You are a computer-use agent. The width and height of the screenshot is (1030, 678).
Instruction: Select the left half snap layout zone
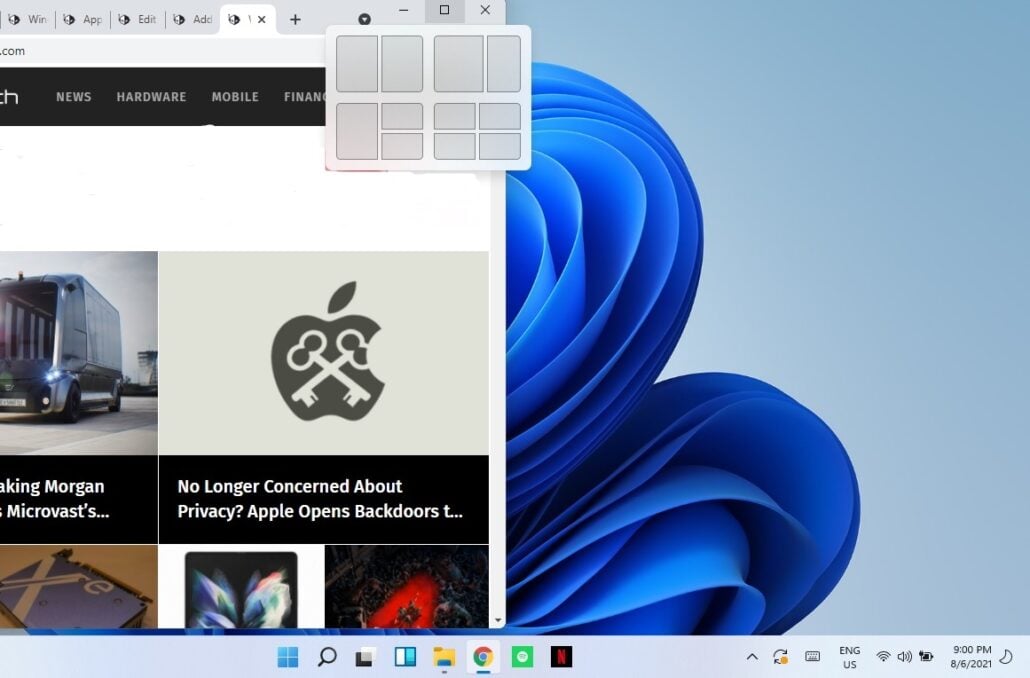[357, 62]
